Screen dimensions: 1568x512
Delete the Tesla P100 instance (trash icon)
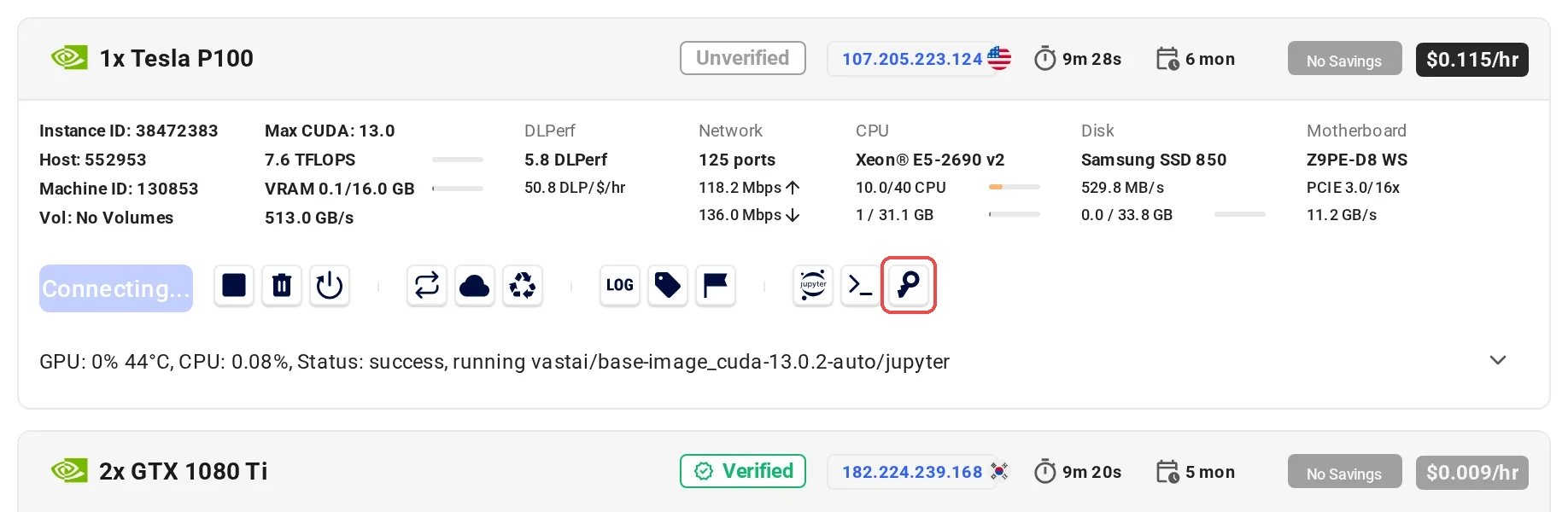(x=282, y=285)
